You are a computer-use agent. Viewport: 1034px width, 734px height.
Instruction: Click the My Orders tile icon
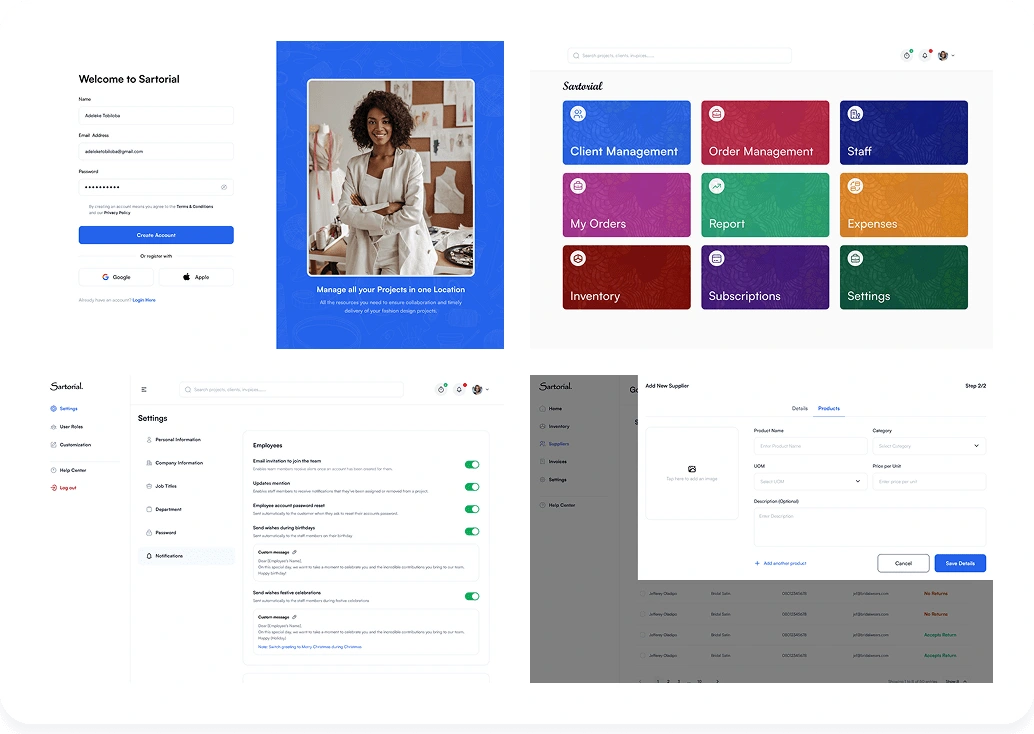tap(578, 186)
